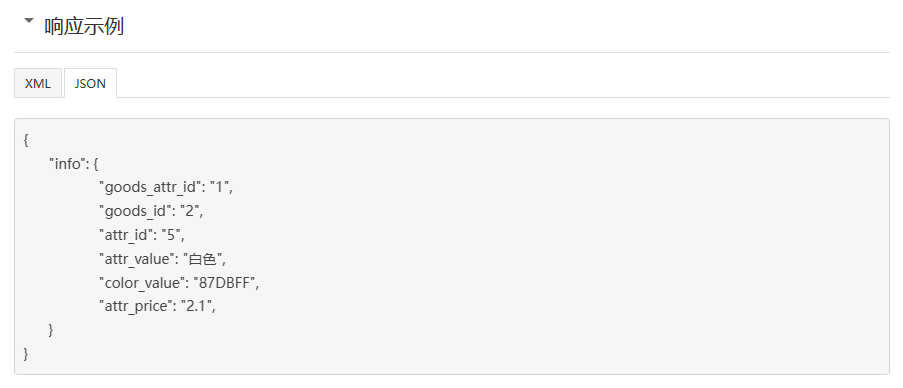The height and width of the screenshot is (388, 903).
Task: Click the 响应示例 heading text
Action: tap(84, 26)
